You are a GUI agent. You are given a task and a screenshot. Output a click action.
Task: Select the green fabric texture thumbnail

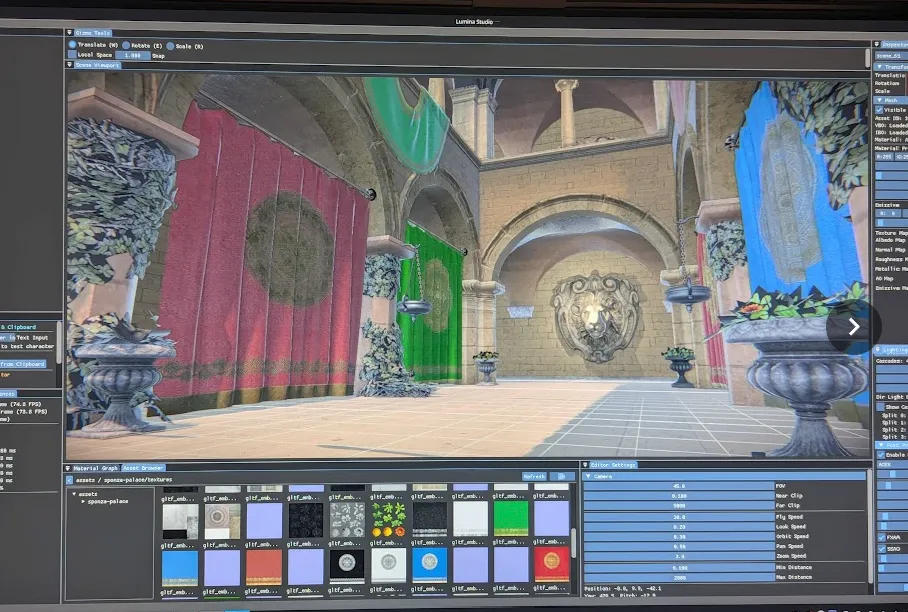point(511,518)
